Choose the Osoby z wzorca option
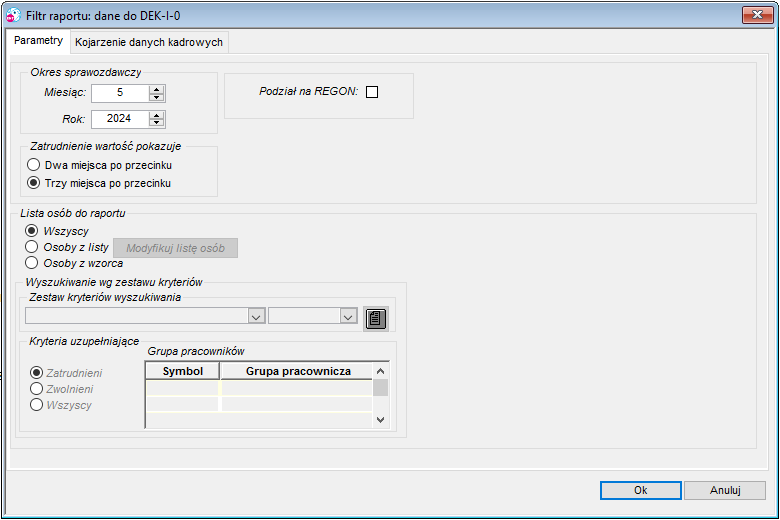 (31, 263)
